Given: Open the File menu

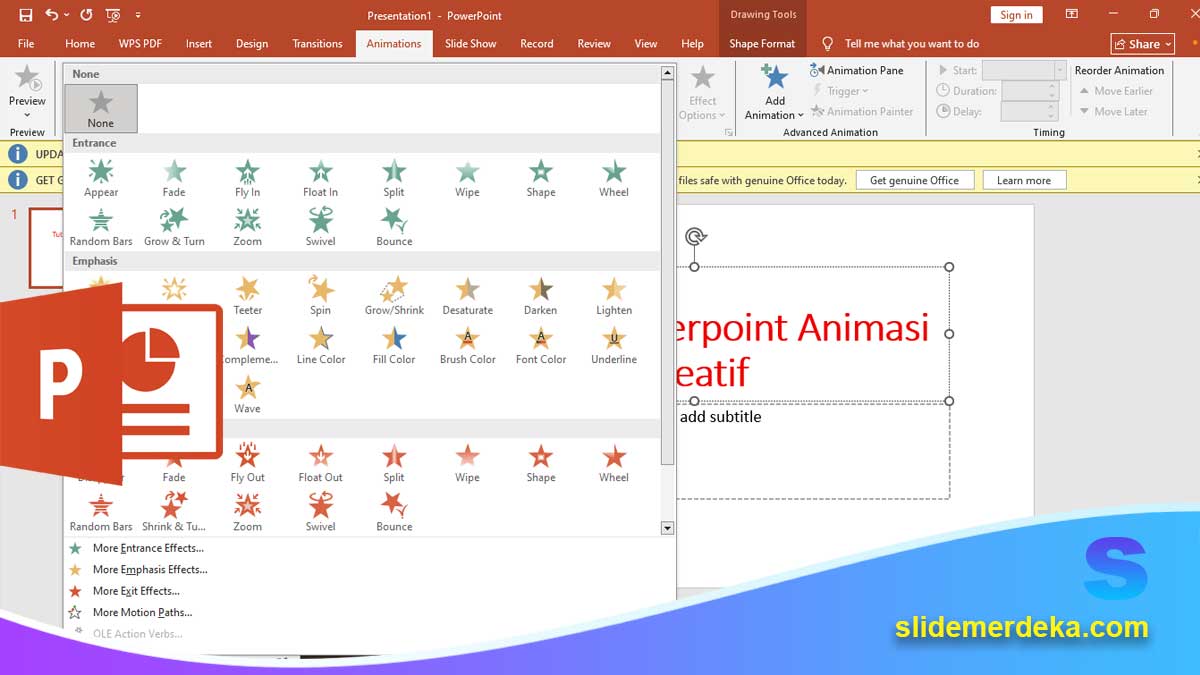Looking at the screenshot, I should click(26, 43).
